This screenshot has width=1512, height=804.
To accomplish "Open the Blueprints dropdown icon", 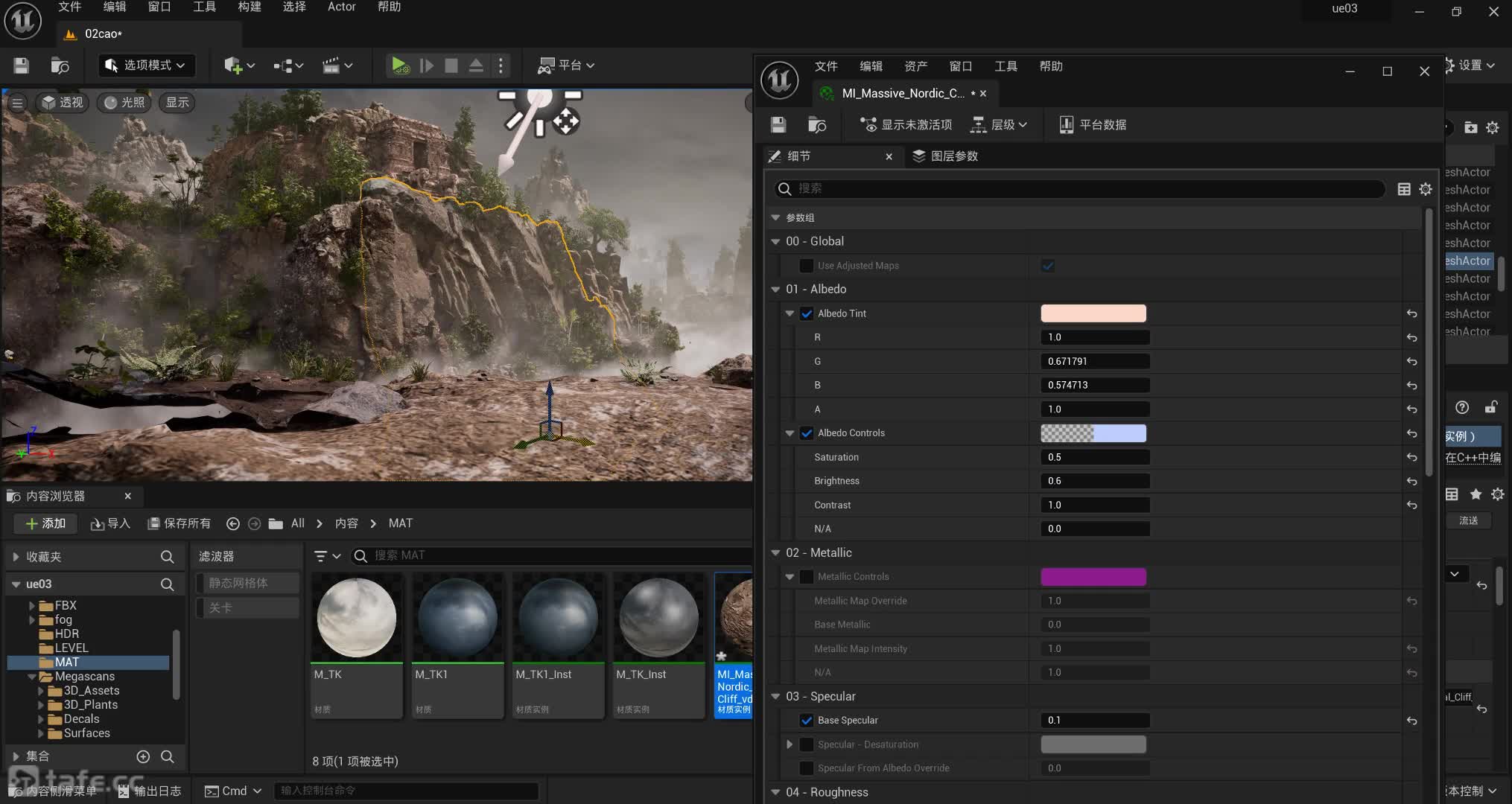I will (288, 66).
